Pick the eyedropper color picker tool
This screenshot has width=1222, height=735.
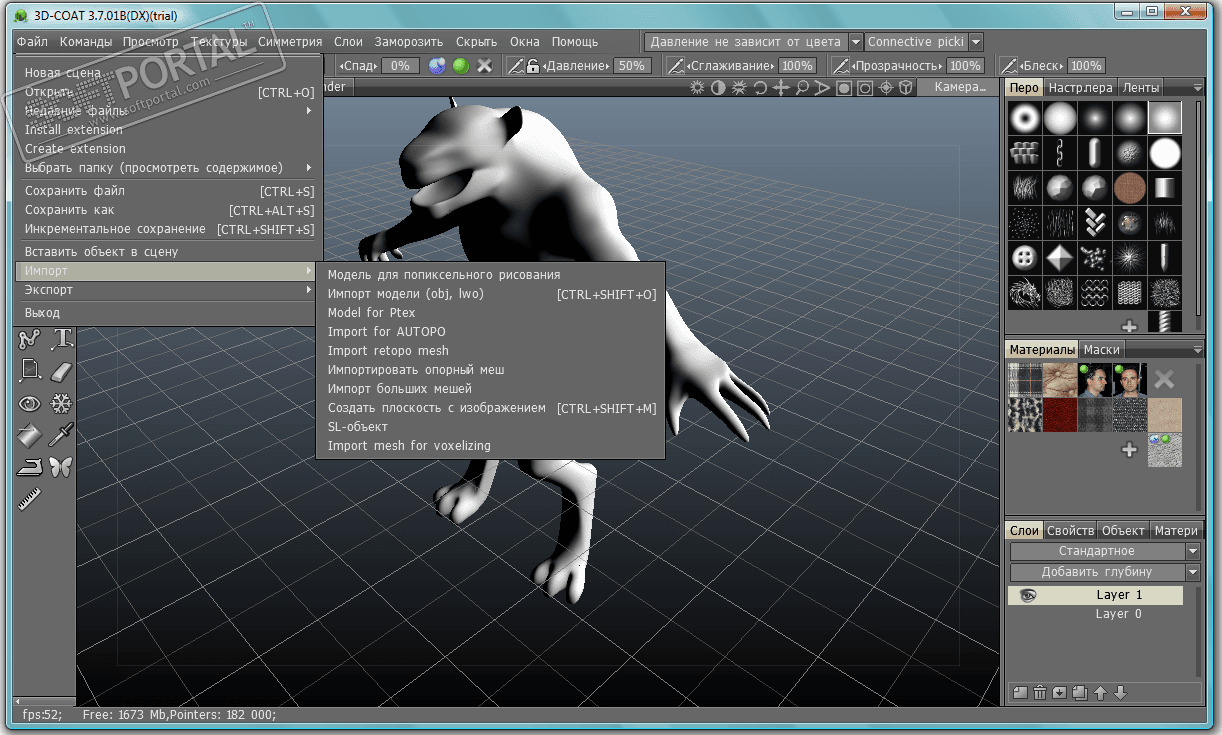pyautogui.click(x=62, y=435)
